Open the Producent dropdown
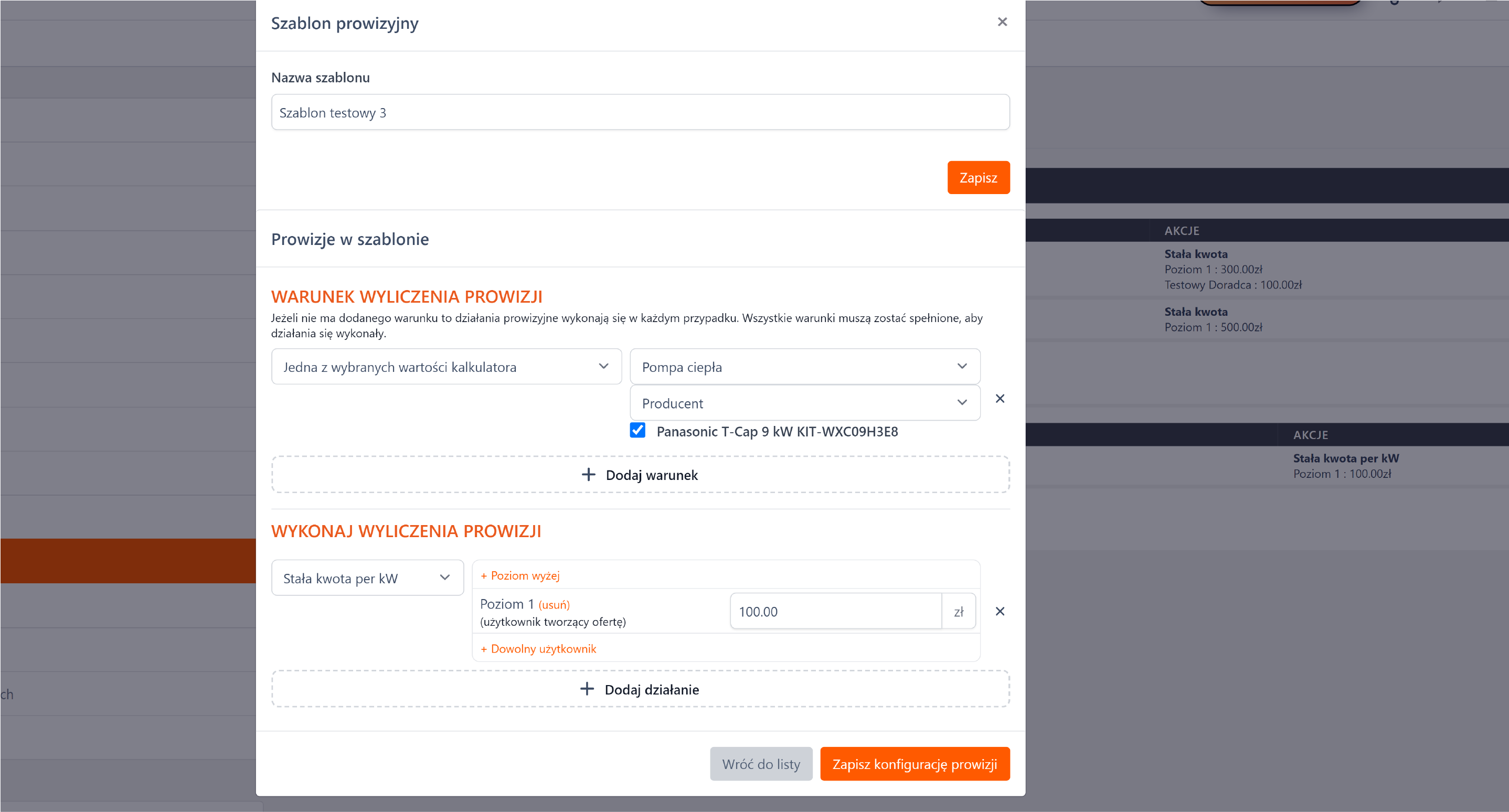The width and height of the screenshot is (1509, 812). point(804,403)
